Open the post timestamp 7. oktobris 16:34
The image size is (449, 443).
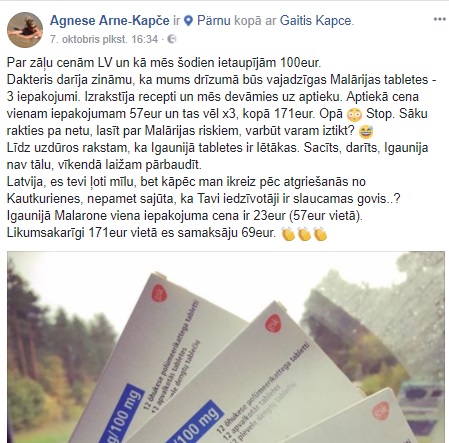point(104,39)
